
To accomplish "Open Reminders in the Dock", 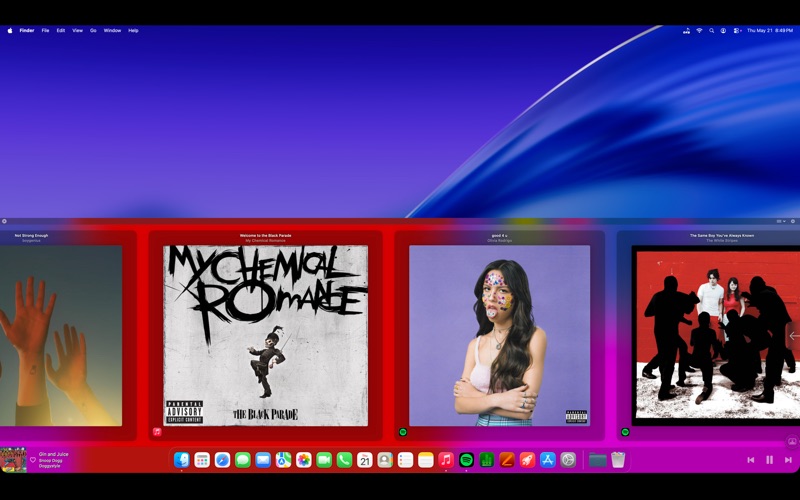I will (405, 460).
